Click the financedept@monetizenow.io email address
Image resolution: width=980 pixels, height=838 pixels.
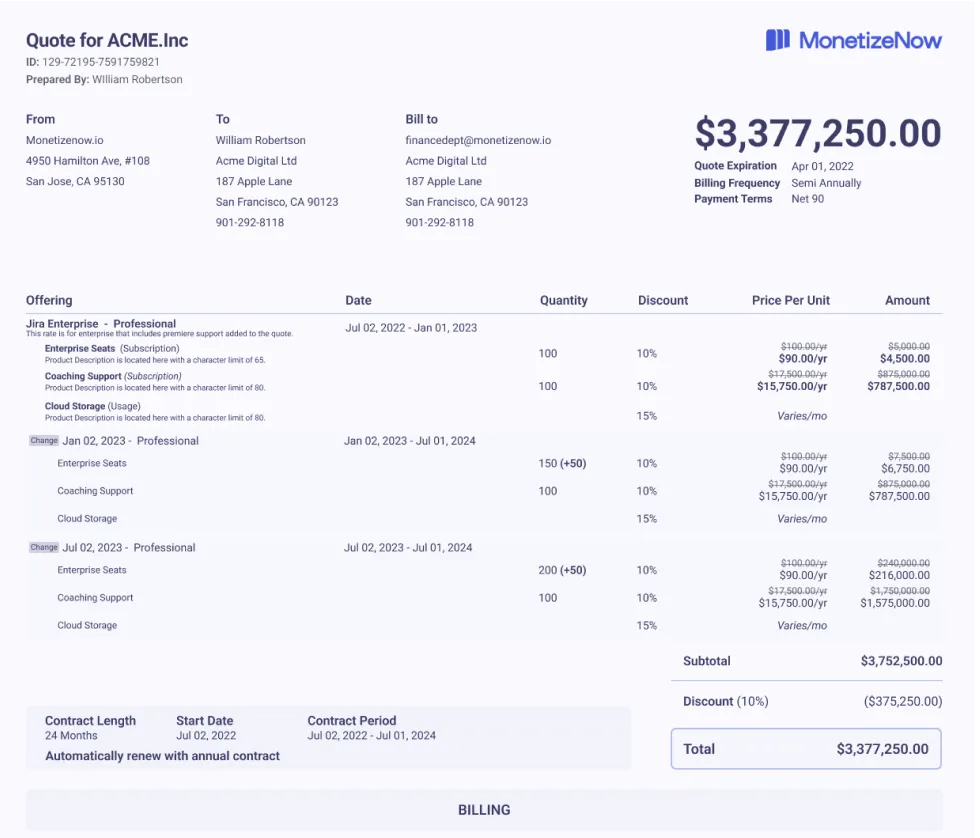click(x=478, y=140)
